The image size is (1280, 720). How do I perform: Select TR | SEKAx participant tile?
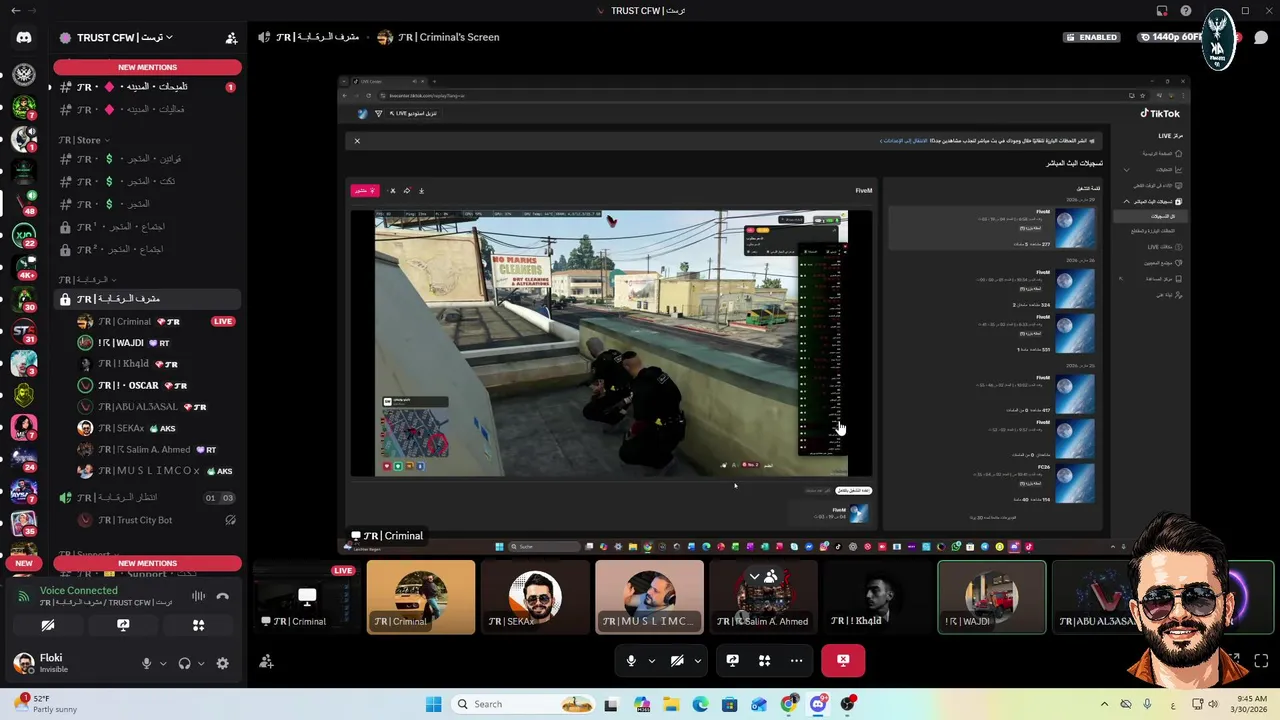click(x=535, y=597)
